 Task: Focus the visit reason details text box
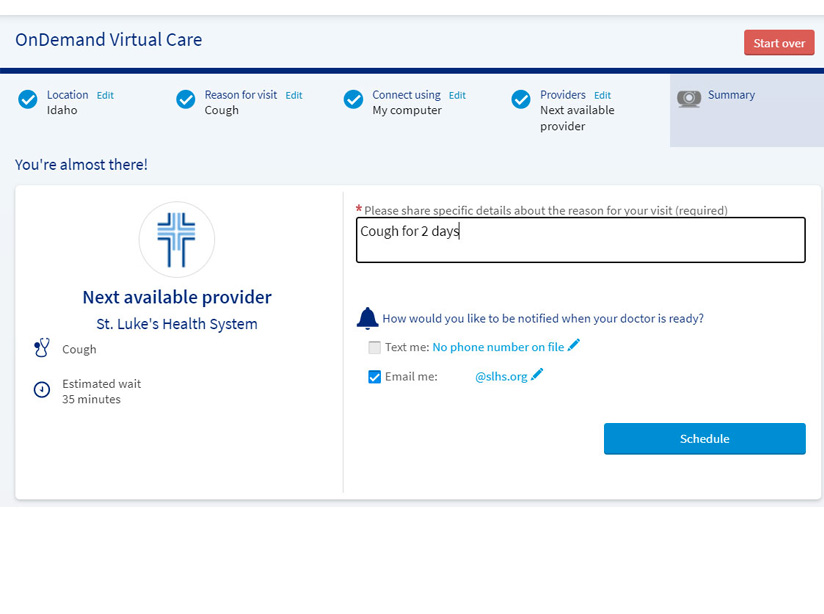point(581,240)
